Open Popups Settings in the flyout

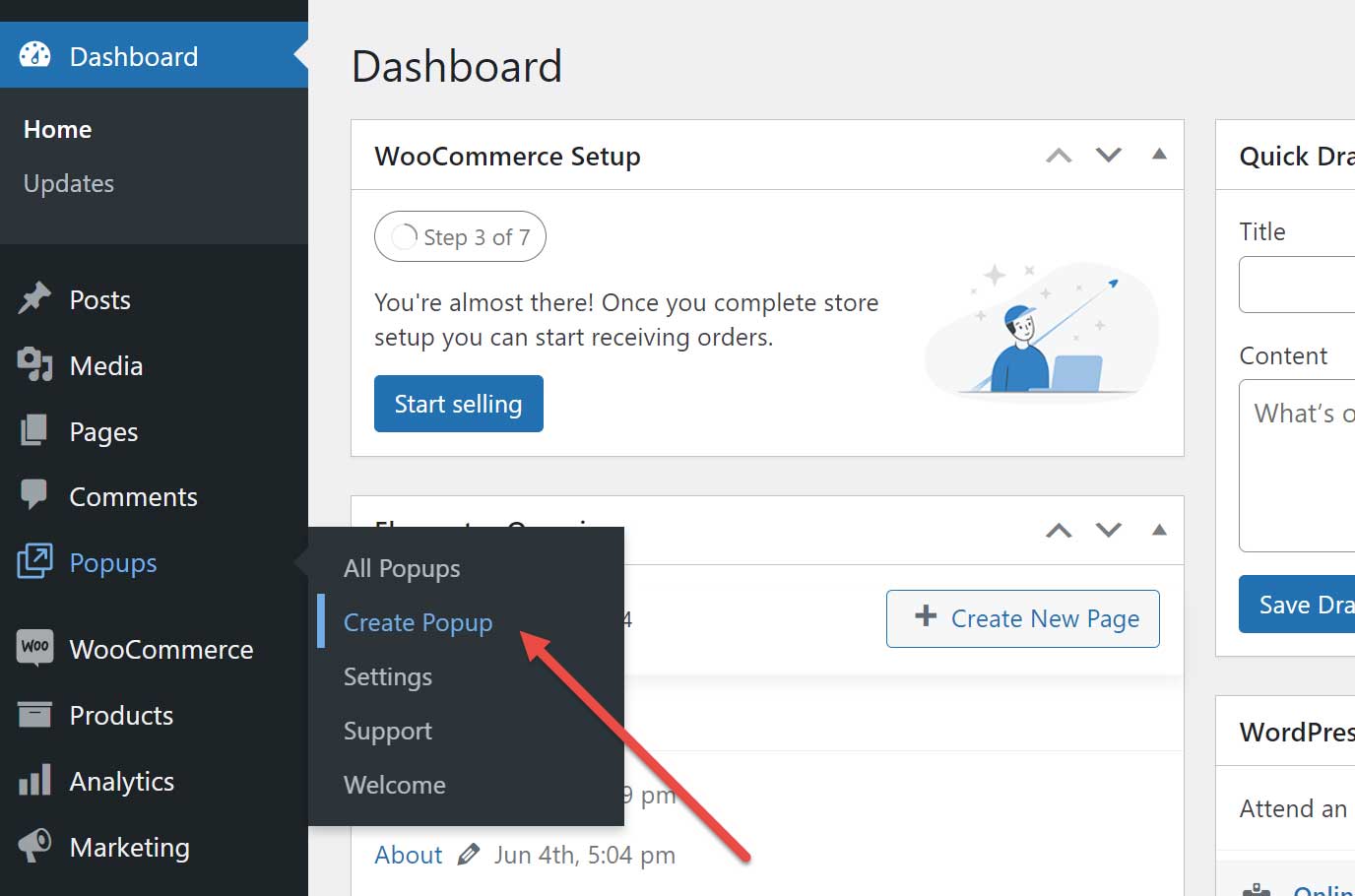[x=388, y=676]
